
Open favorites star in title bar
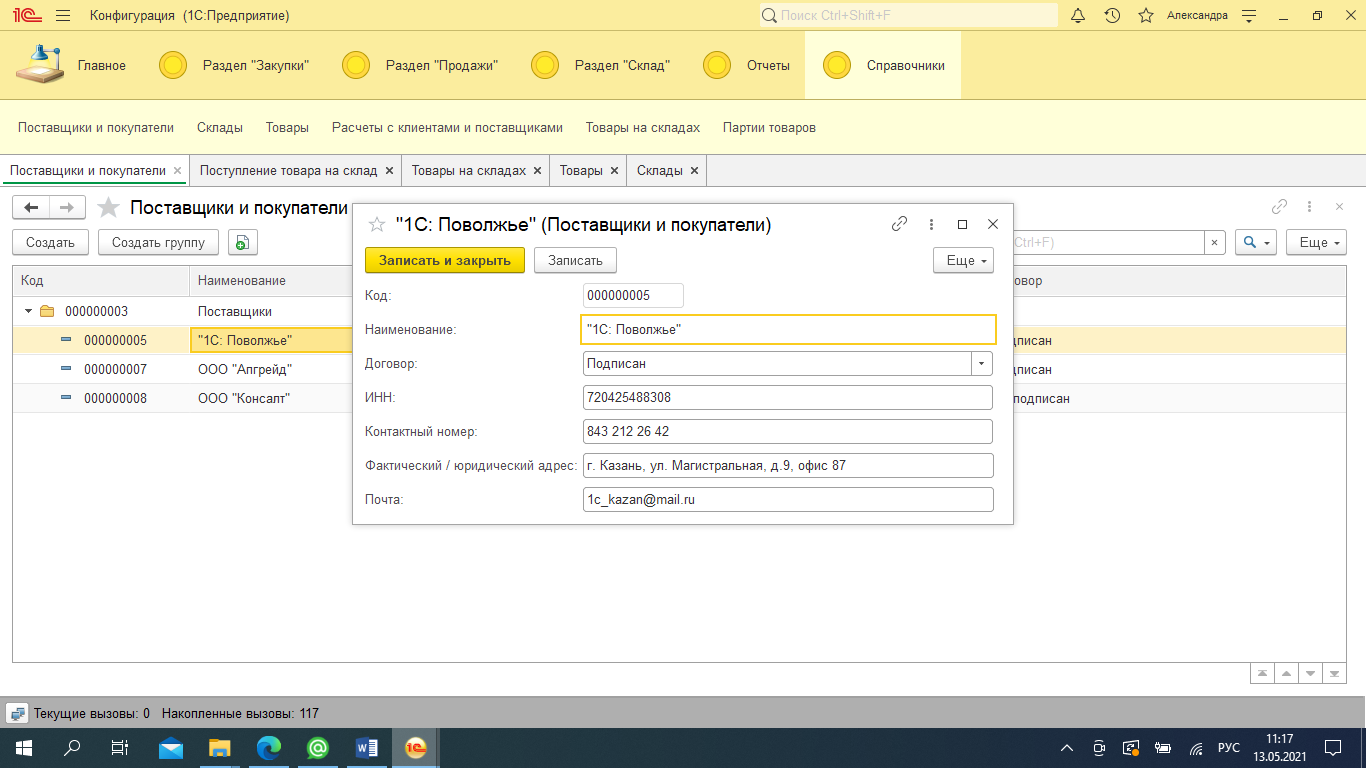coord(1146,15)
